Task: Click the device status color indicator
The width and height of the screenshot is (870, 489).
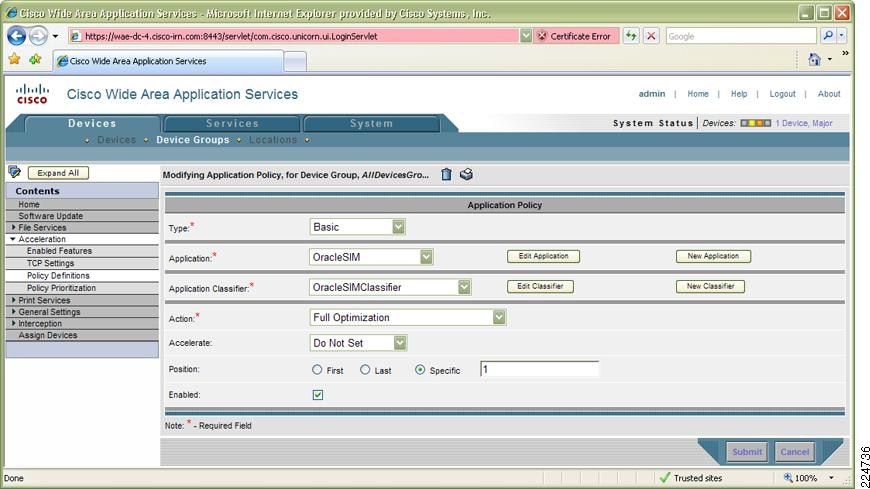Action: pyautogui.click(x=756, y=123)
